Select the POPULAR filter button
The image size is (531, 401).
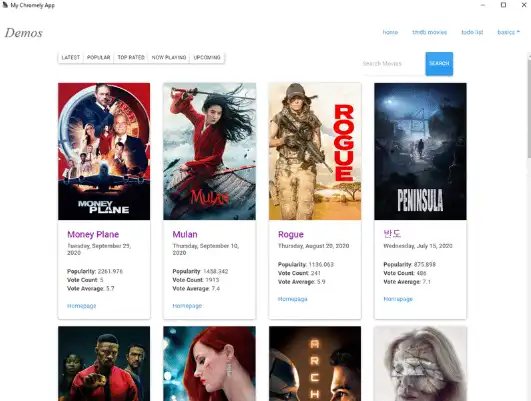point(99,58)
